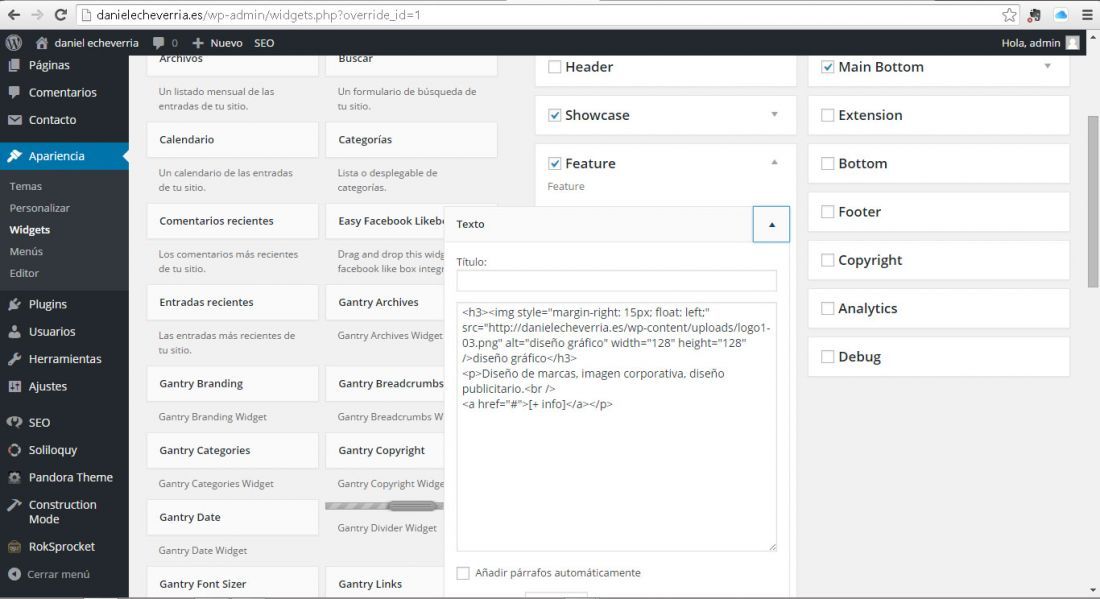The width and height of the screenshot is (1100, 599).
Task: Open the Personalizar submenu item
Action: [39, 208]
